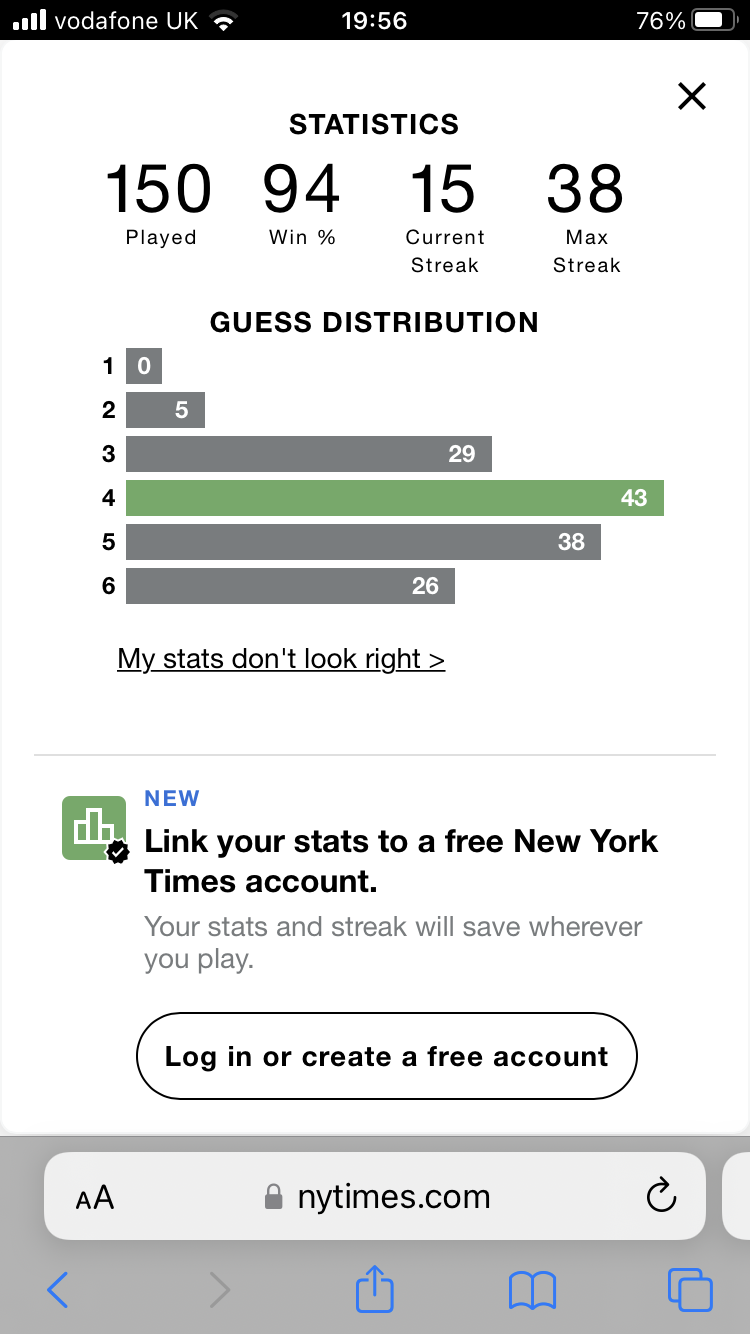The width and height of the screenshot is (750, 1334).
Task: Tap the bar showing 29 guesses
Action: coord(309,454)
